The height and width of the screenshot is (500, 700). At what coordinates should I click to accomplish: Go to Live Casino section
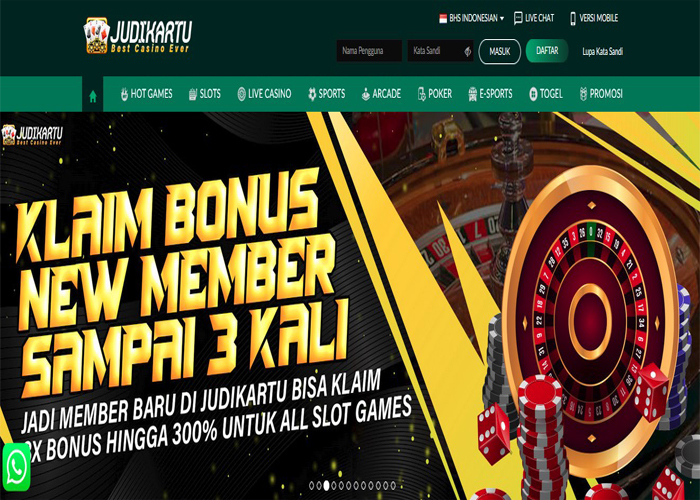(264, 94)
